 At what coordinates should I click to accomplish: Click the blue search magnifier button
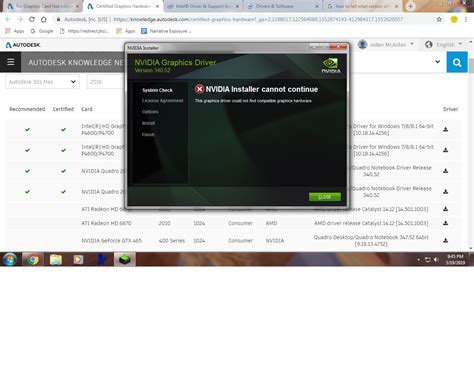pos(457,62)
